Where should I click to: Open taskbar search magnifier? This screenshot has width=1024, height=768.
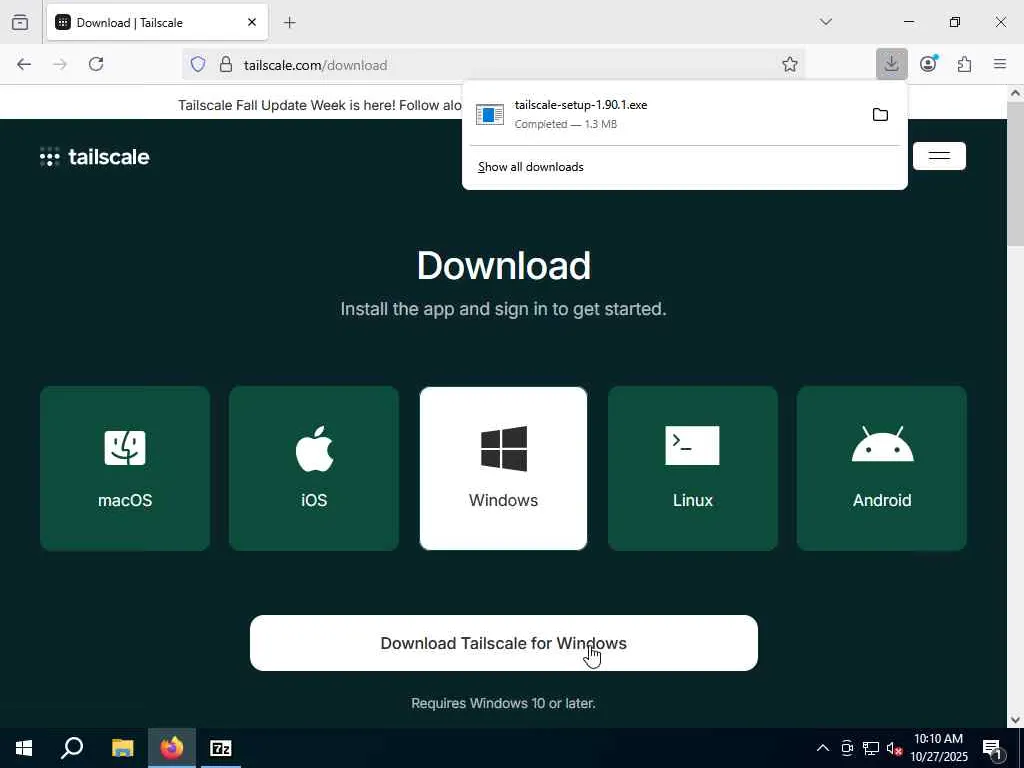pos(72,748)
